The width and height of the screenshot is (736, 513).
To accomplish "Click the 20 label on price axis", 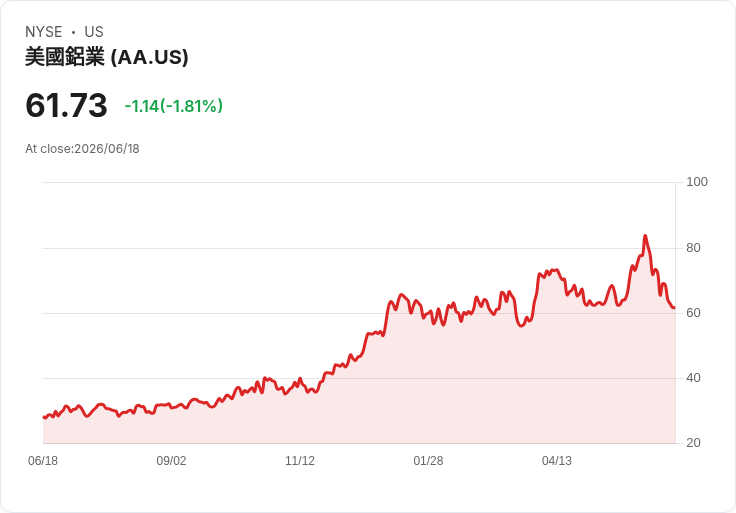I will click(693, 443).
